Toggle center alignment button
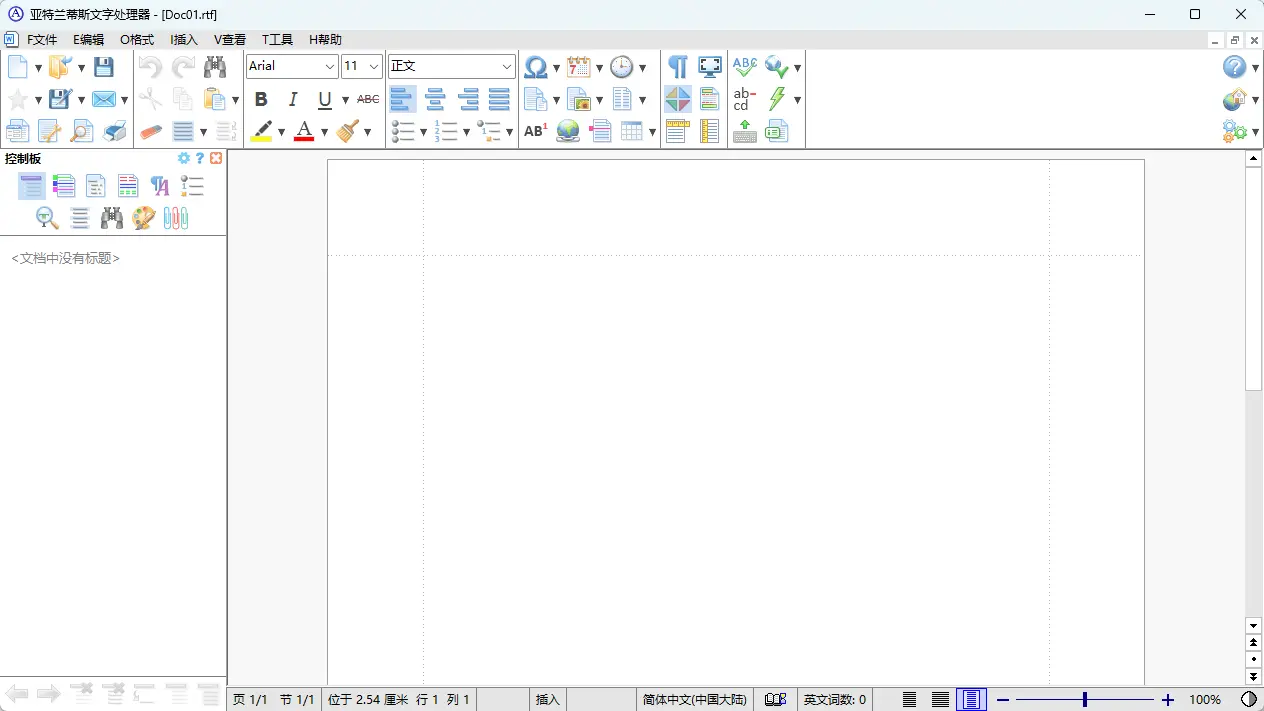 (435, 99)
